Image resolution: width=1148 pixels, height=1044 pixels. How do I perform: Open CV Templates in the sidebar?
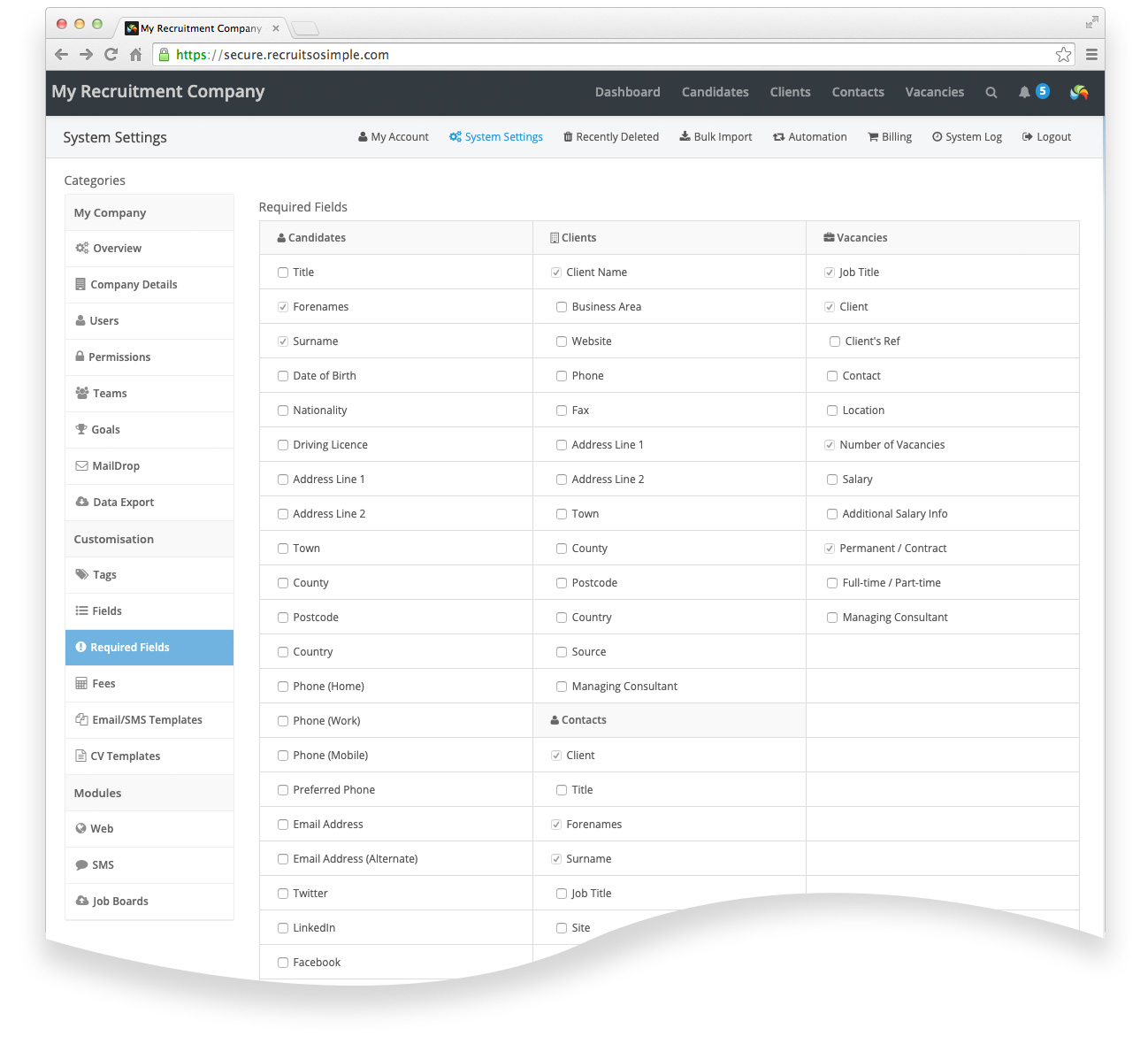[x=149, y=756]
